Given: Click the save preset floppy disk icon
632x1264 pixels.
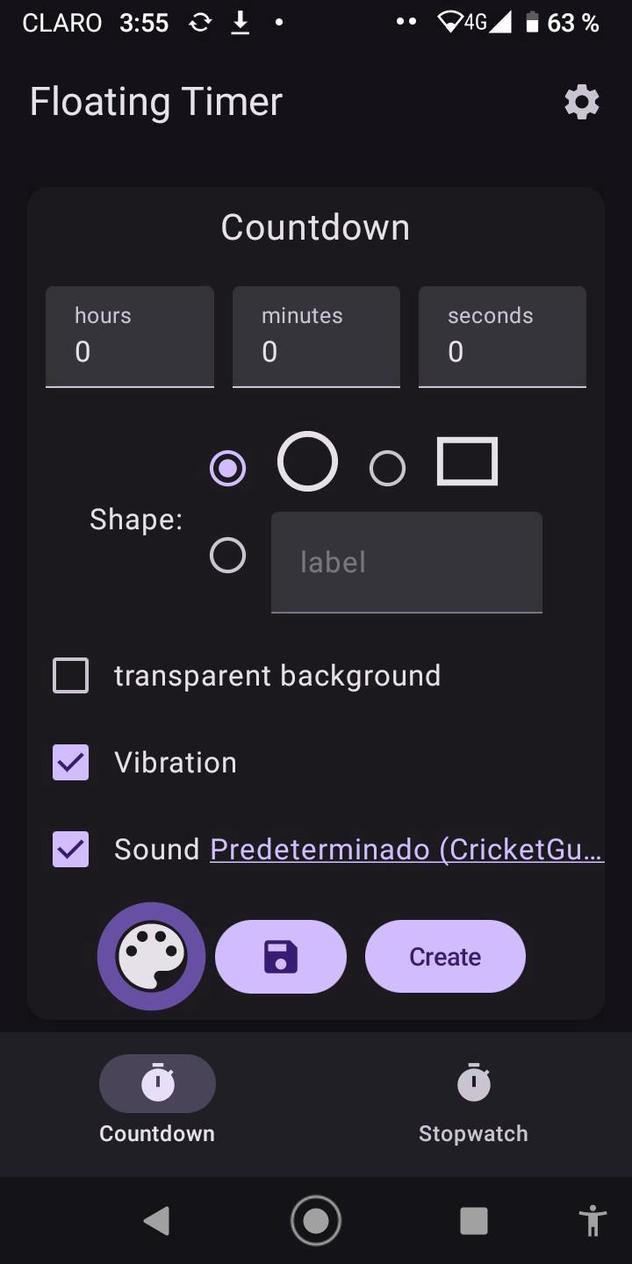Looking at the screenshot, I should pyautogui.click(x=281, y=956).
